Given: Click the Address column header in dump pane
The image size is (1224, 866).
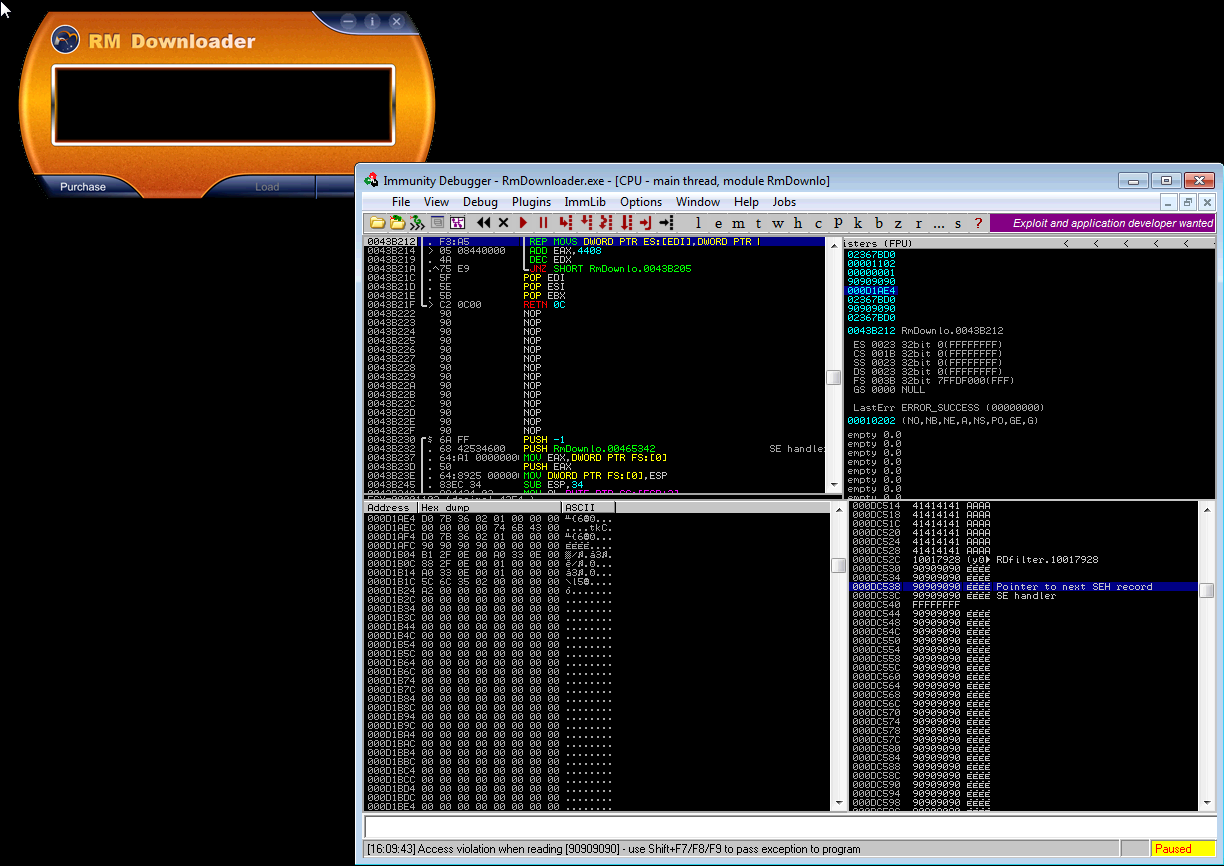Looking at the screenshot, I should point(390,508).
